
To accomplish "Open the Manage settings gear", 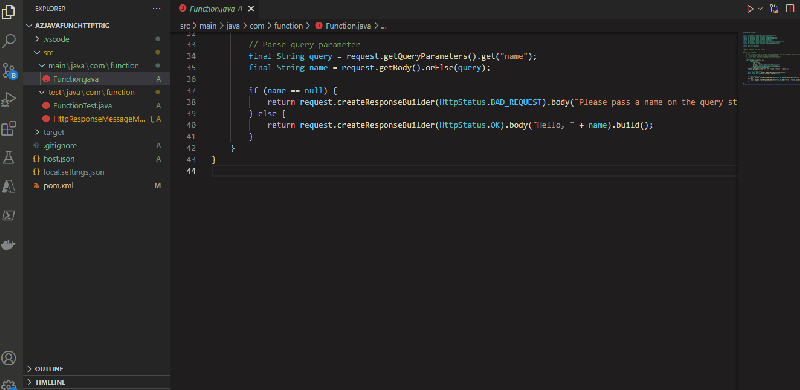I will [9, 384].
